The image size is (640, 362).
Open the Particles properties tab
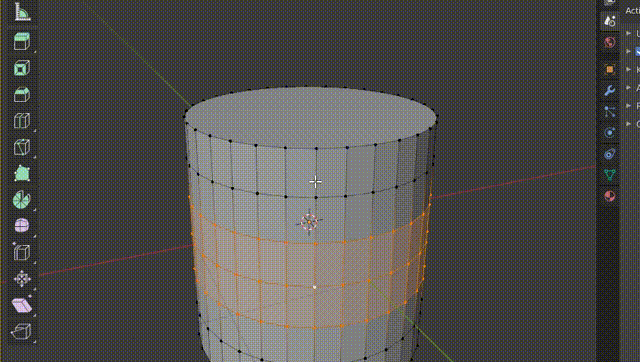point(609,111)
